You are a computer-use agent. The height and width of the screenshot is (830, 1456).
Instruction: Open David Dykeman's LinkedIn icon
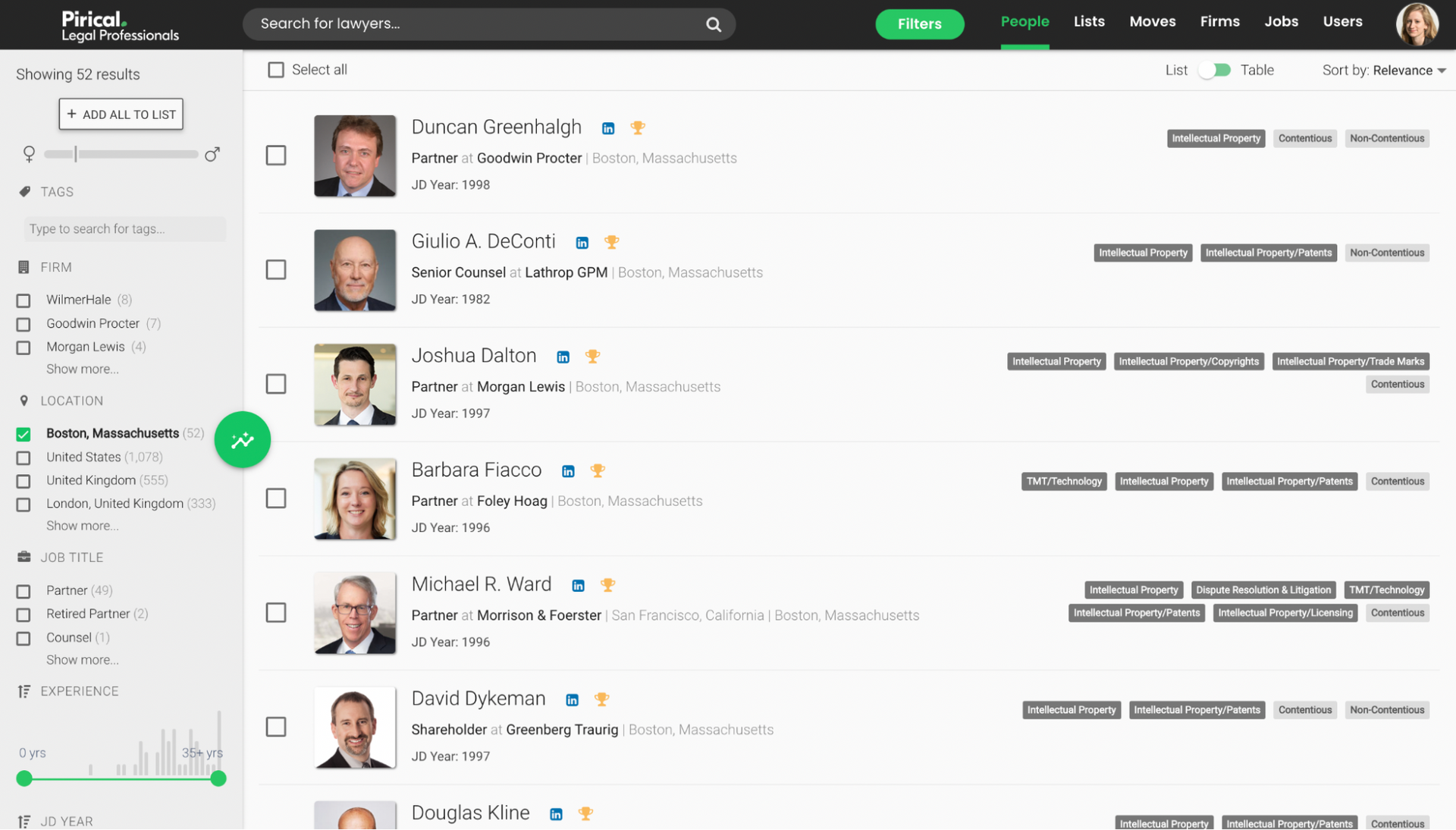coord(573,700)
